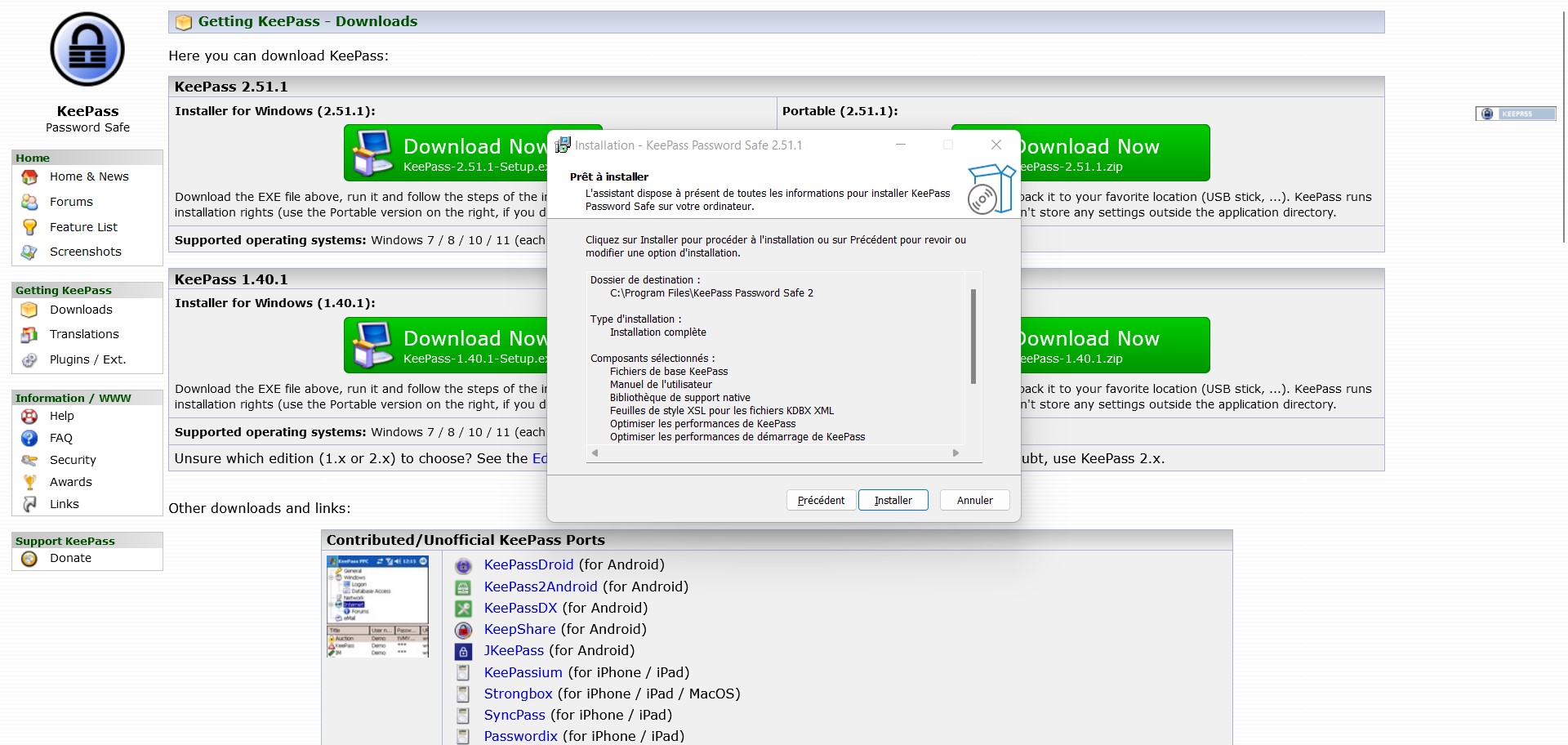Open Translations in the Getting KeePass menu
The width and height of the screenshot is (1568, 745).
click(84, 334)
